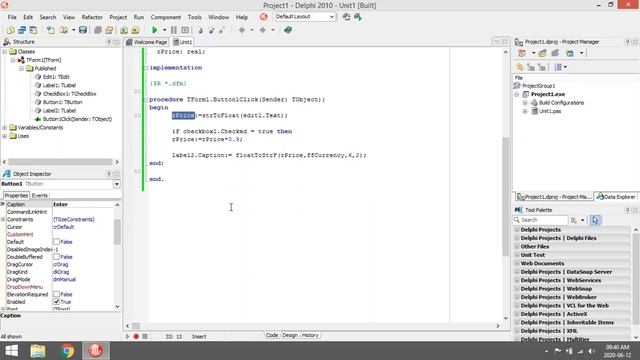The width and height of the screenshot is (640, 360).
Task: Open the Object Inspector component selector dropdown
Action: click(x=117, y=184)
